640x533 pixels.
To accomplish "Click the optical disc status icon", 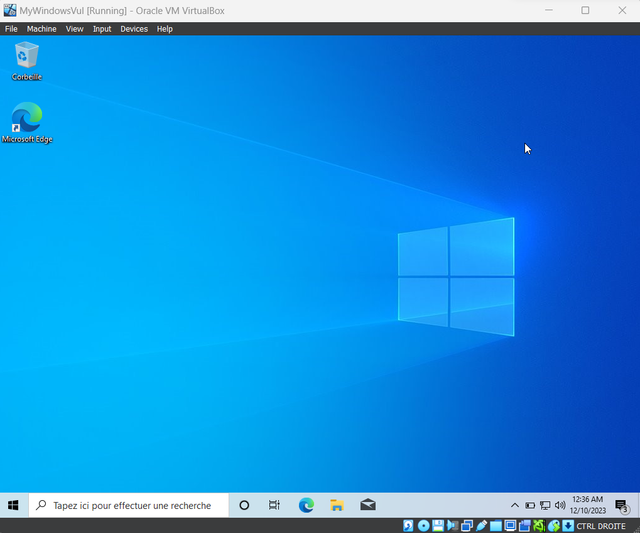I will coord(424,526).
